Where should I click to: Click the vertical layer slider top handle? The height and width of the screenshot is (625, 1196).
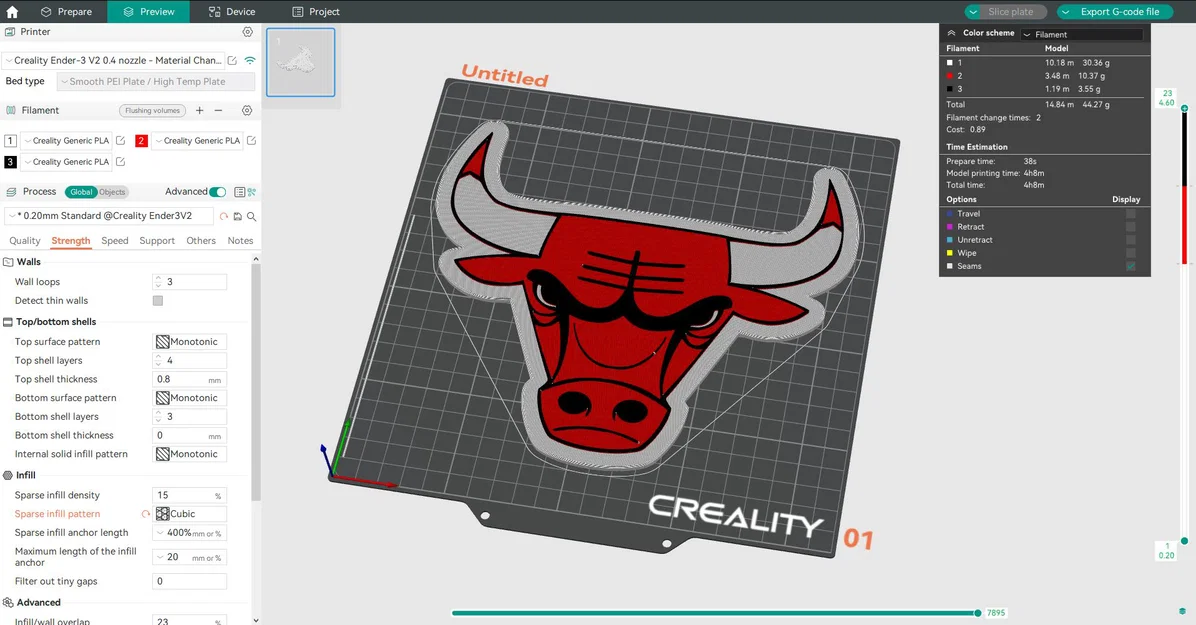(x=1184, y=108)
